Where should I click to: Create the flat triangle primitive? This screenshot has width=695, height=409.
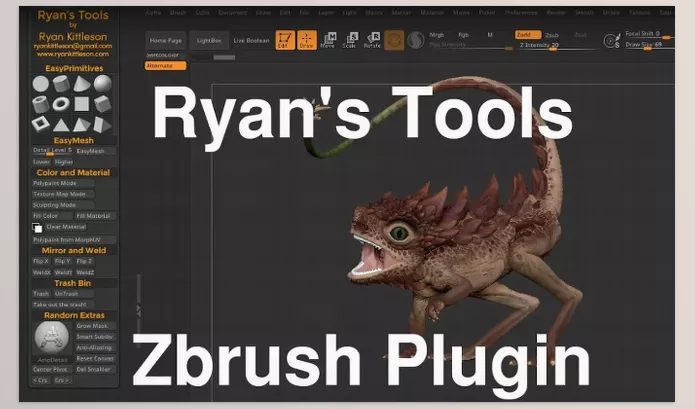coord(61,125)
